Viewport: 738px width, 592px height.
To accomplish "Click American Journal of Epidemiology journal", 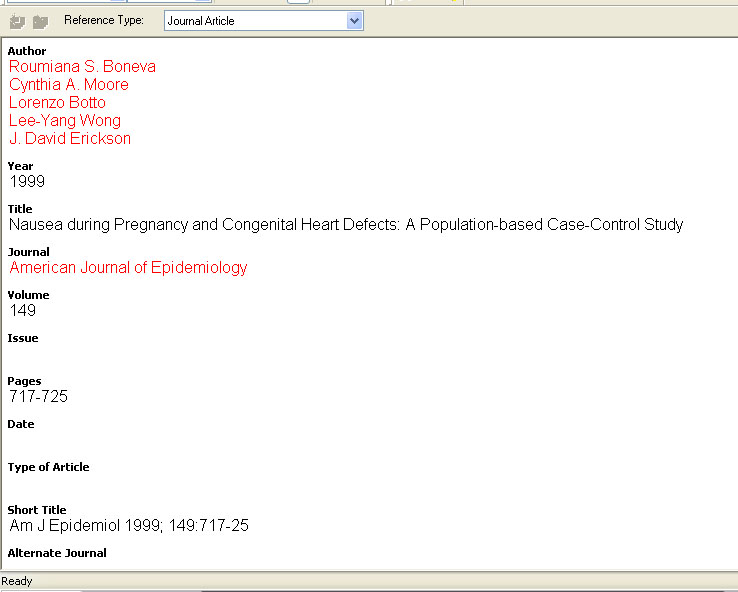I will (x=128, y=267).
